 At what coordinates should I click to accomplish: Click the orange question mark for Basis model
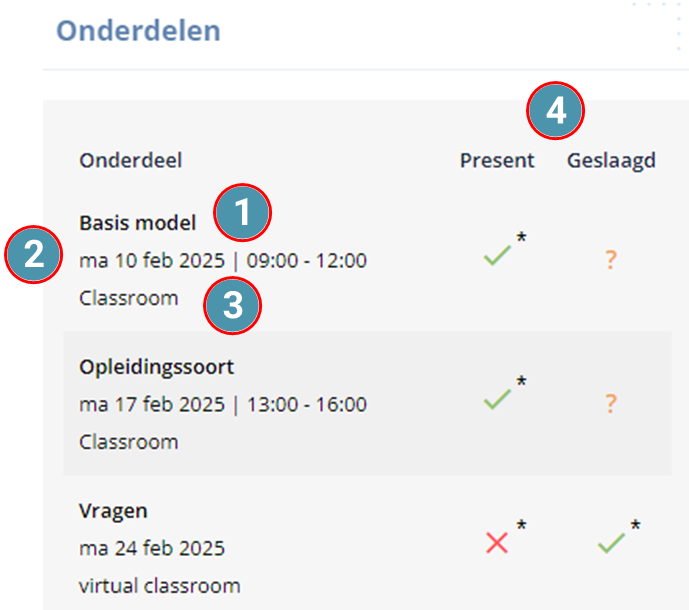[x=611, y=260]
